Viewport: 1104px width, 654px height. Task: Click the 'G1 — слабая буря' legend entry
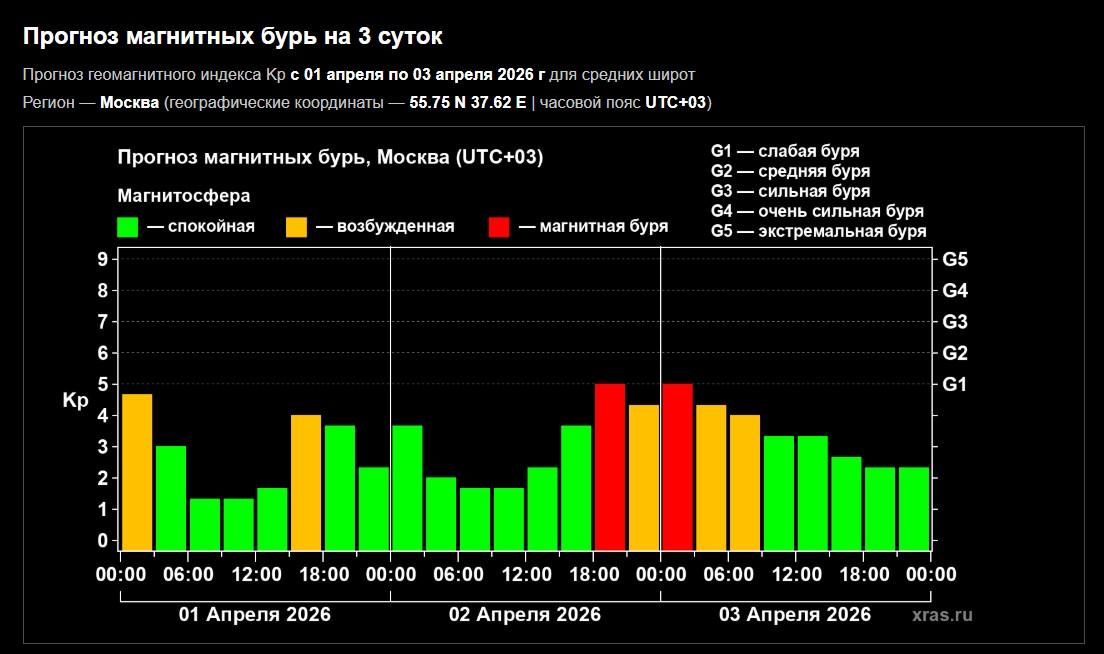tap(785, 151)
